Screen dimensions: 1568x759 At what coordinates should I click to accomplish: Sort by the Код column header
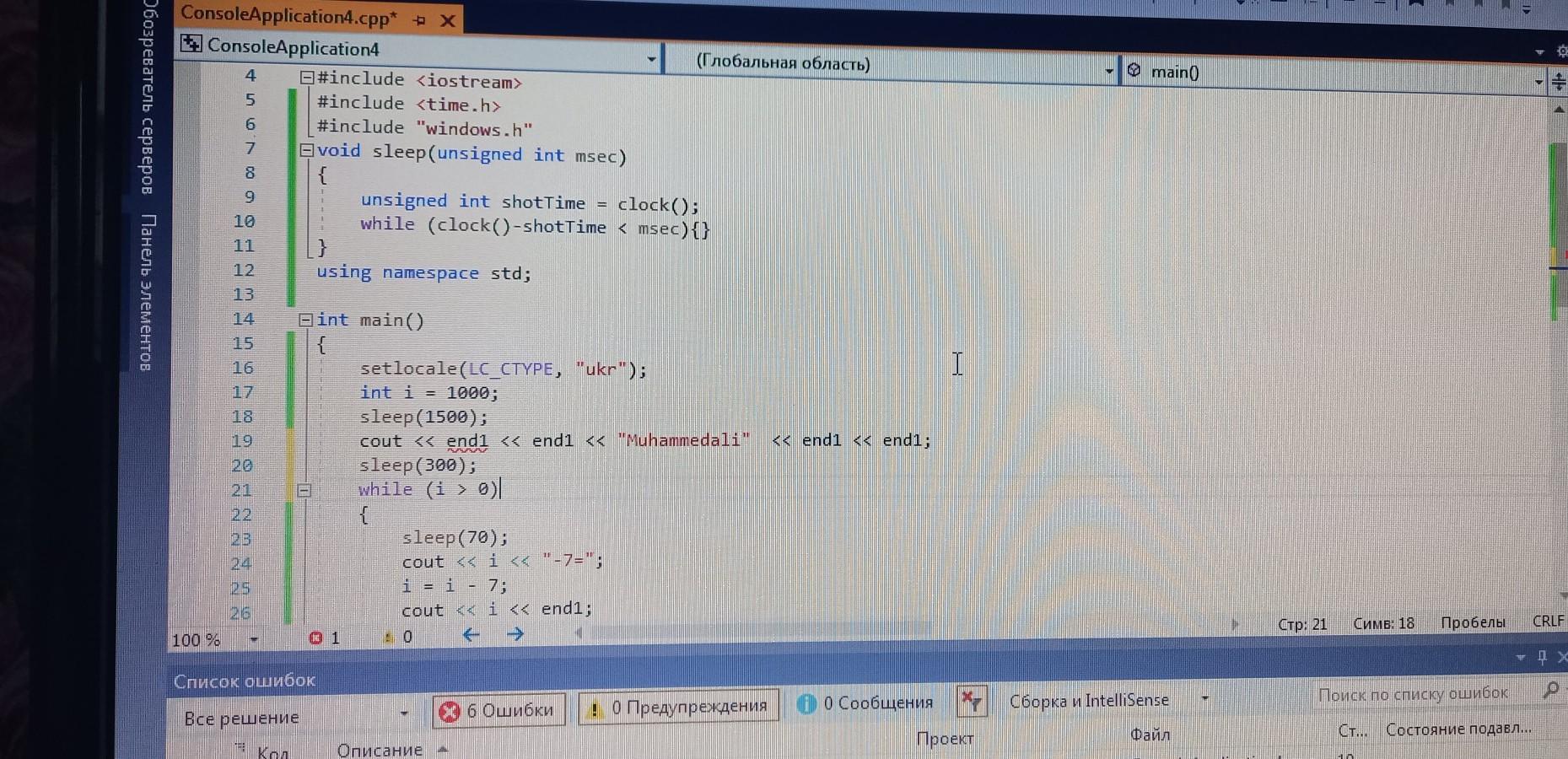pyautogui.click(x=272, y=751)
